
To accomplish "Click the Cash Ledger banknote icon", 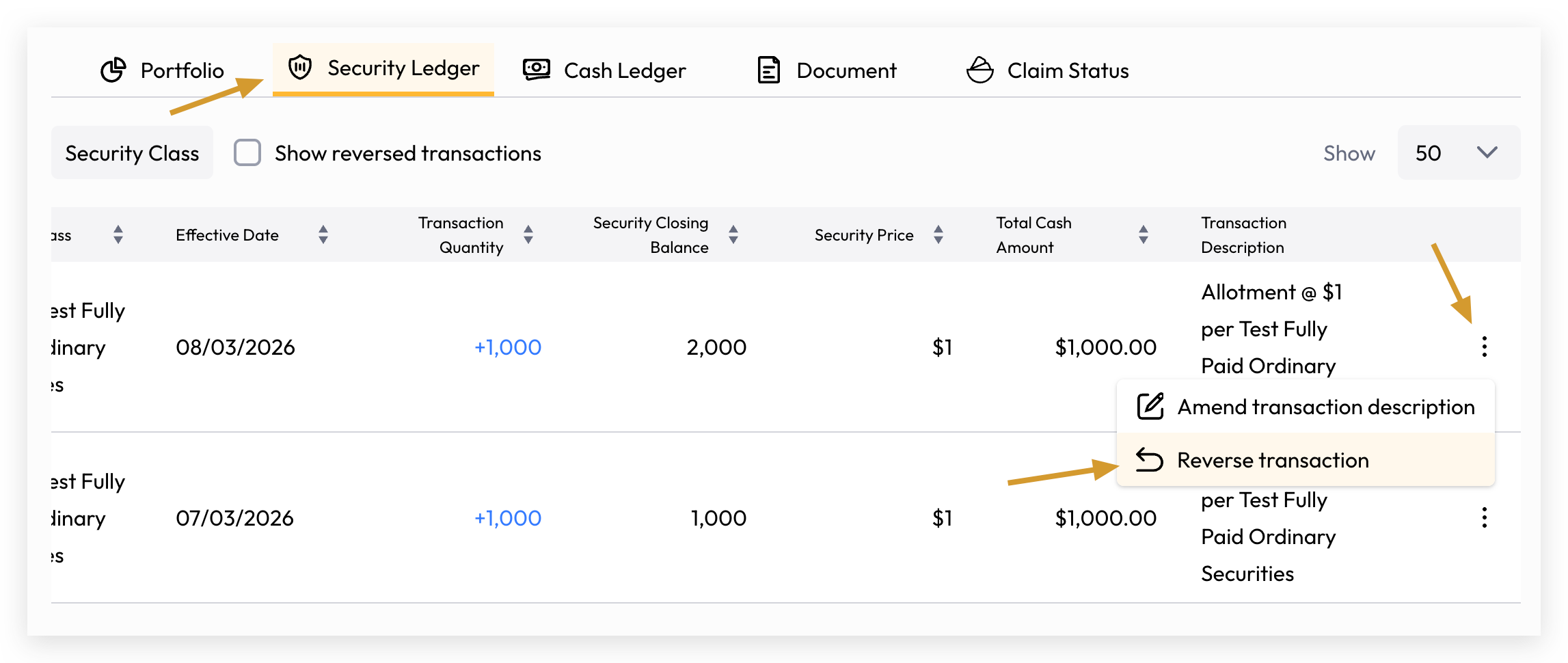I will 537,69.
